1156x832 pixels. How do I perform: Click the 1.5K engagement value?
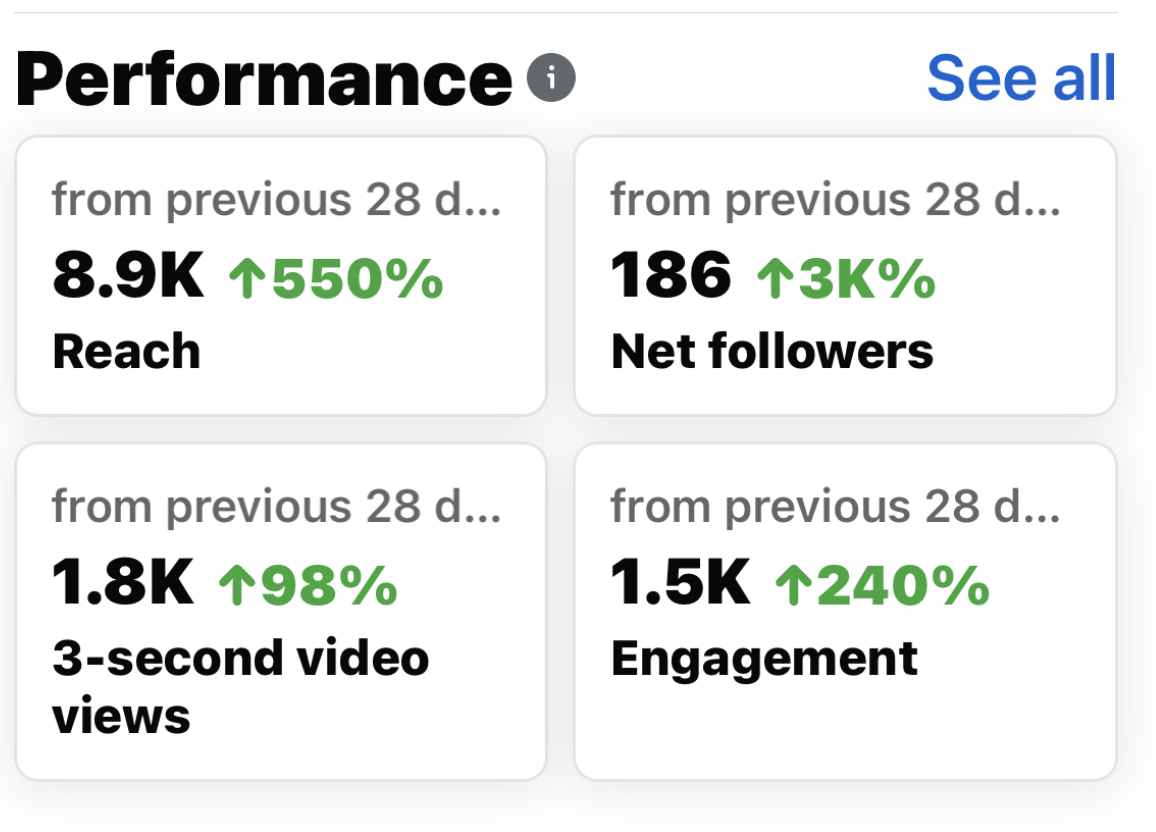point(680,584)
